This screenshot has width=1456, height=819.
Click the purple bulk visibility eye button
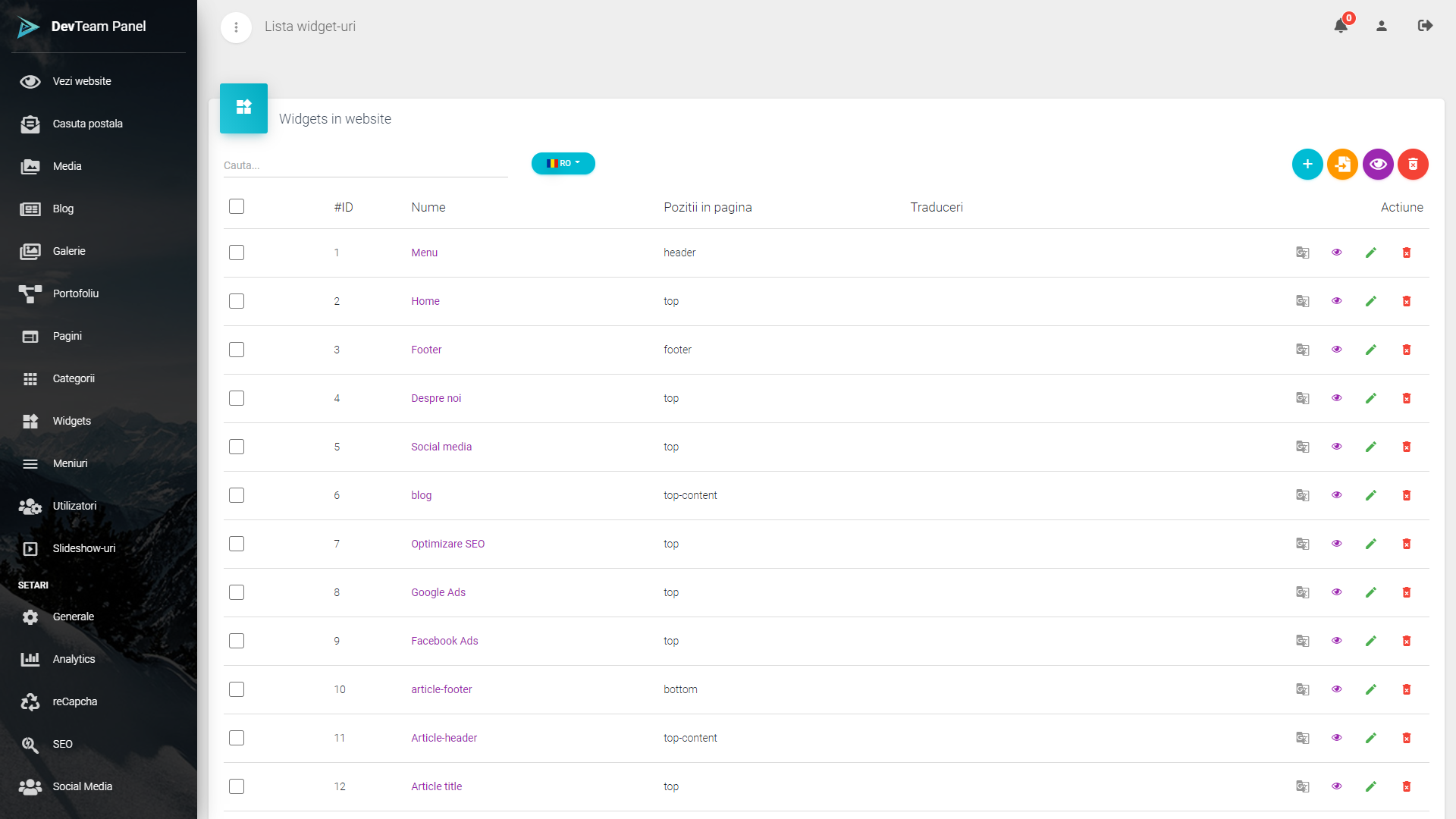[x=1378, y=164]
